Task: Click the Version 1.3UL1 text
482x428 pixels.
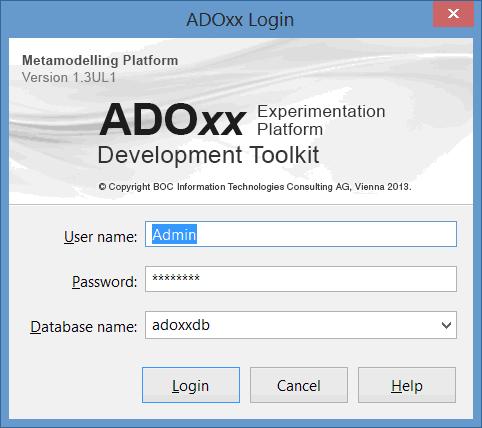Action: [69, 77]
